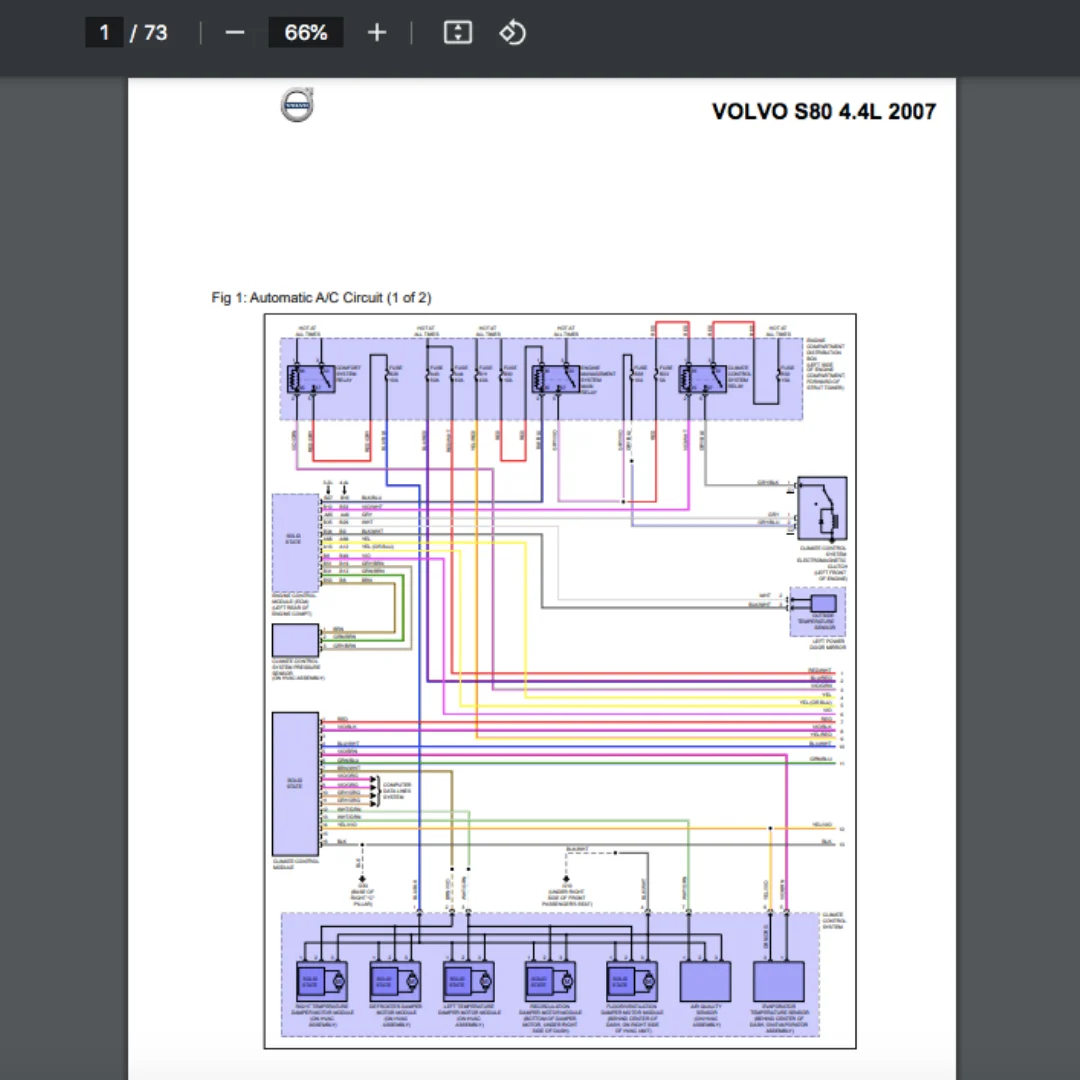
Task: Click the recirculation damper motor module
Action: 550,981
